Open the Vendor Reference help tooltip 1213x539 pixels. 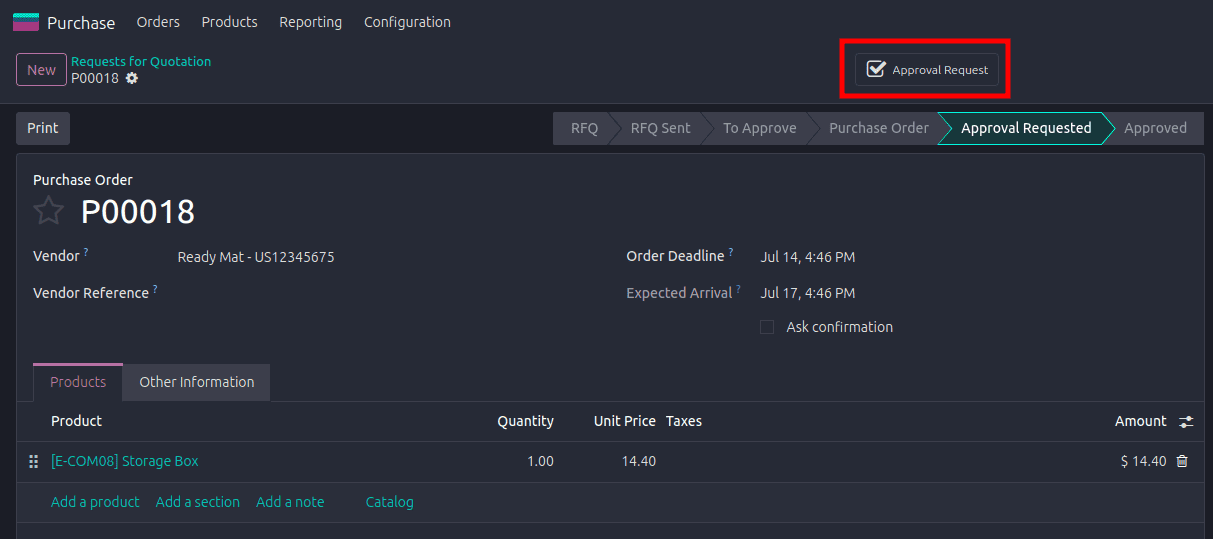(x=155, y=289)
